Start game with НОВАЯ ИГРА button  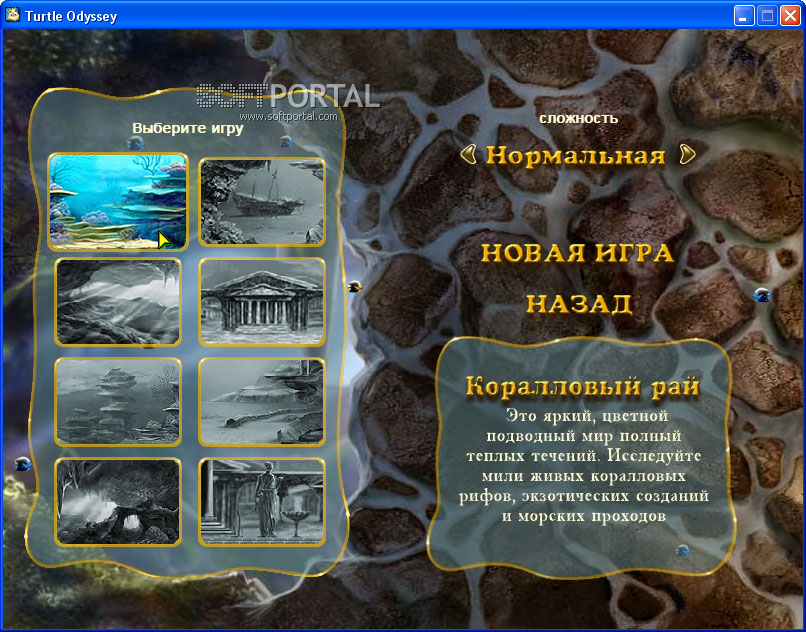pos(578,253)
